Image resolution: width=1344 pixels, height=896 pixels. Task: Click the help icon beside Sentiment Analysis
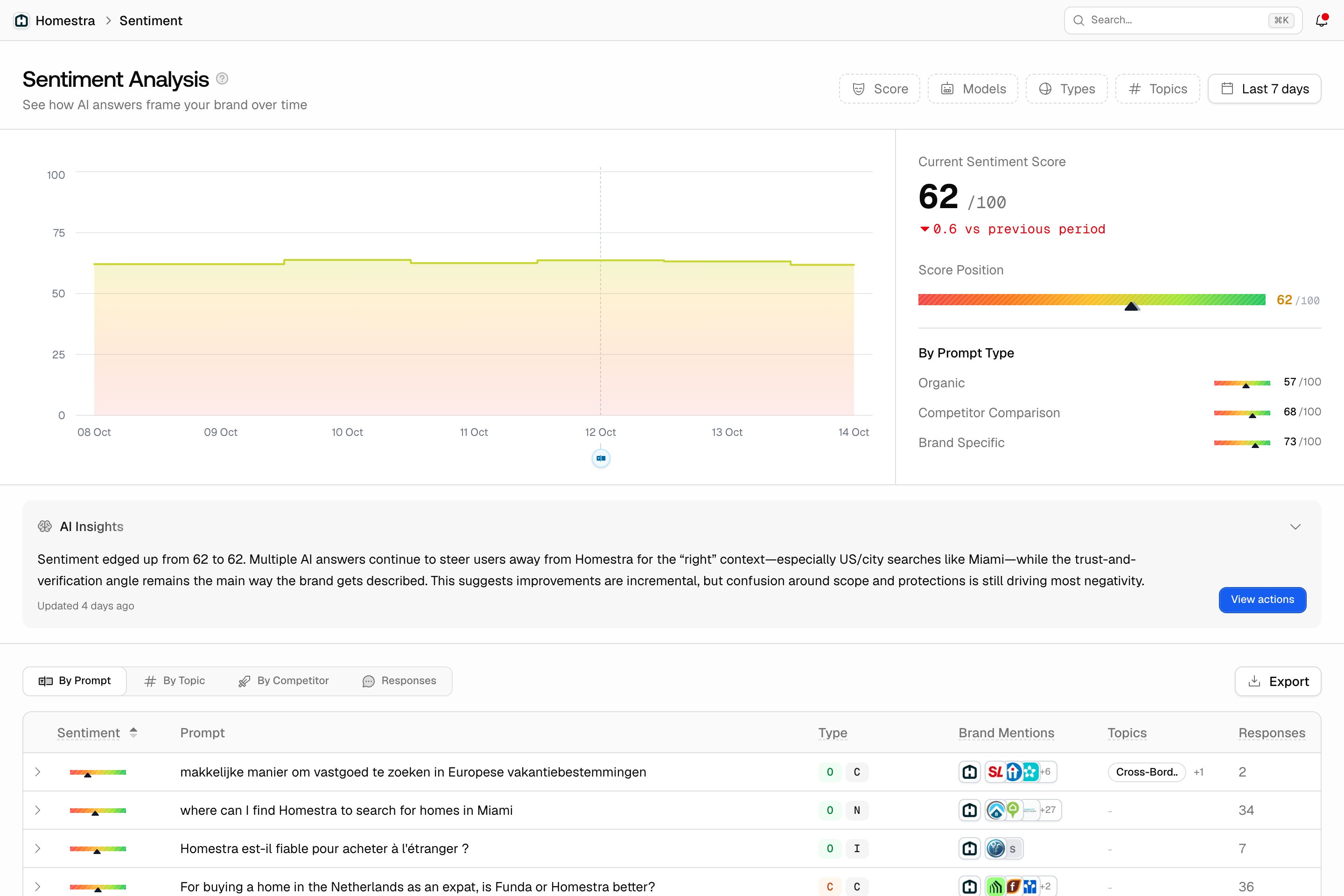222,79
